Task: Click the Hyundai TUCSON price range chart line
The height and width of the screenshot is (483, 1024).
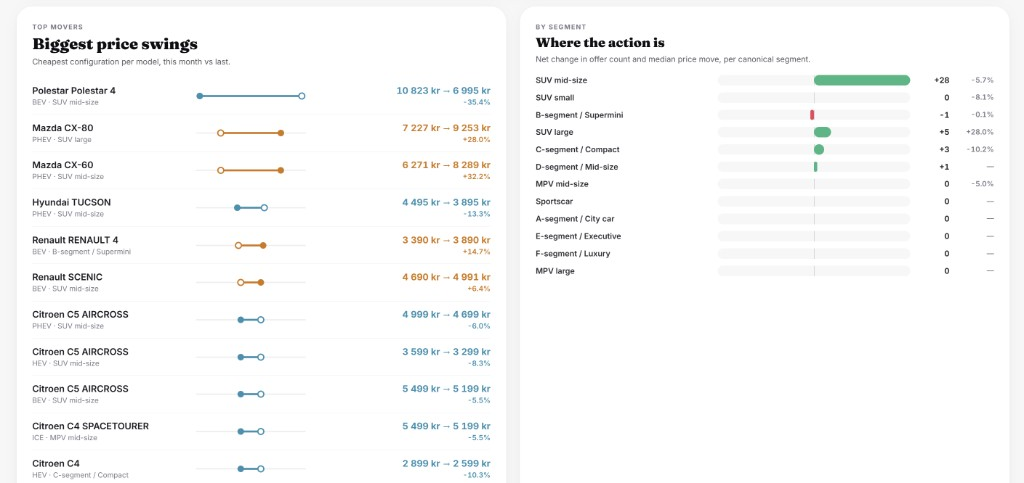Action: point(251,208)
